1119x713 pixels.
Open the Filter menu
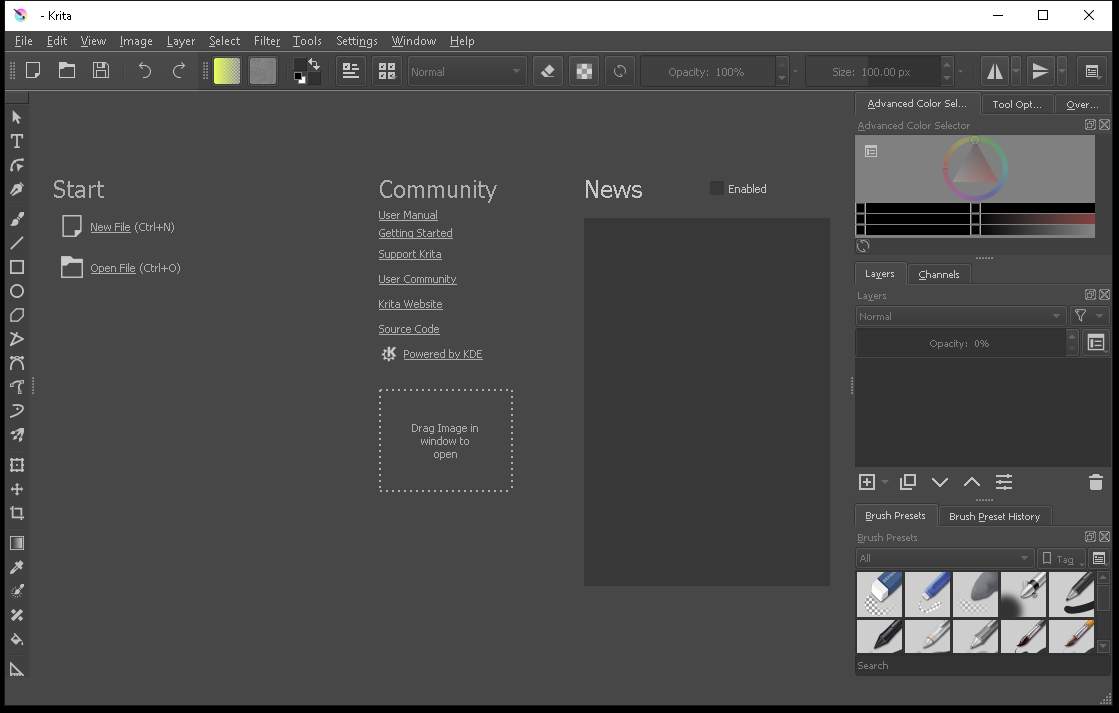point(266,41)
